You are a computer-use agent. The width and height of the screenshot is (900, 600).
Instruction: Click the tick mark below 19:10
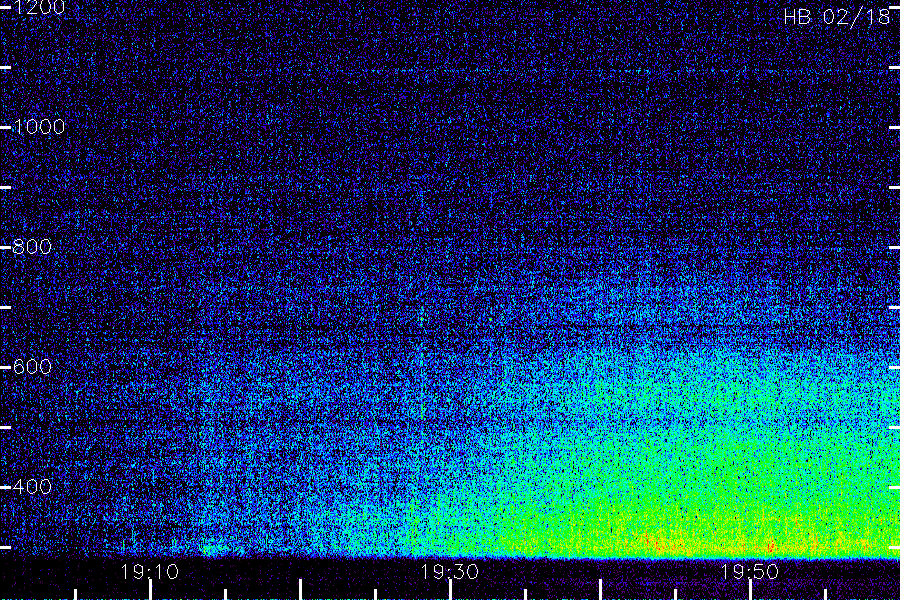point(150,590)
